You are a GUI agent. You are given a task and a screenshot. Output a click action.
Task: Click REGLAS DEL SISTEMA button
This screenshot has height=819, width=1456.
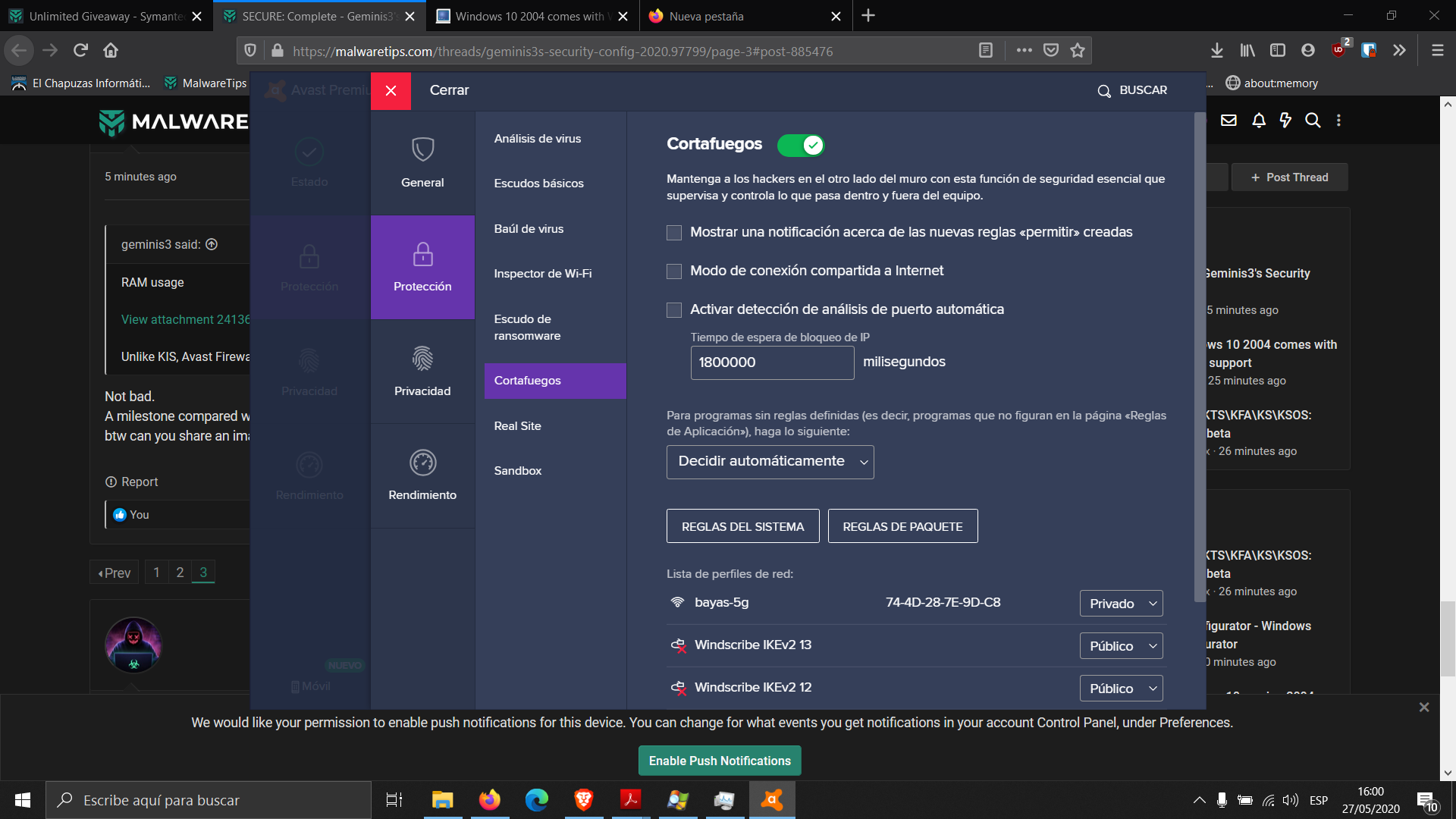pos(742,526)
